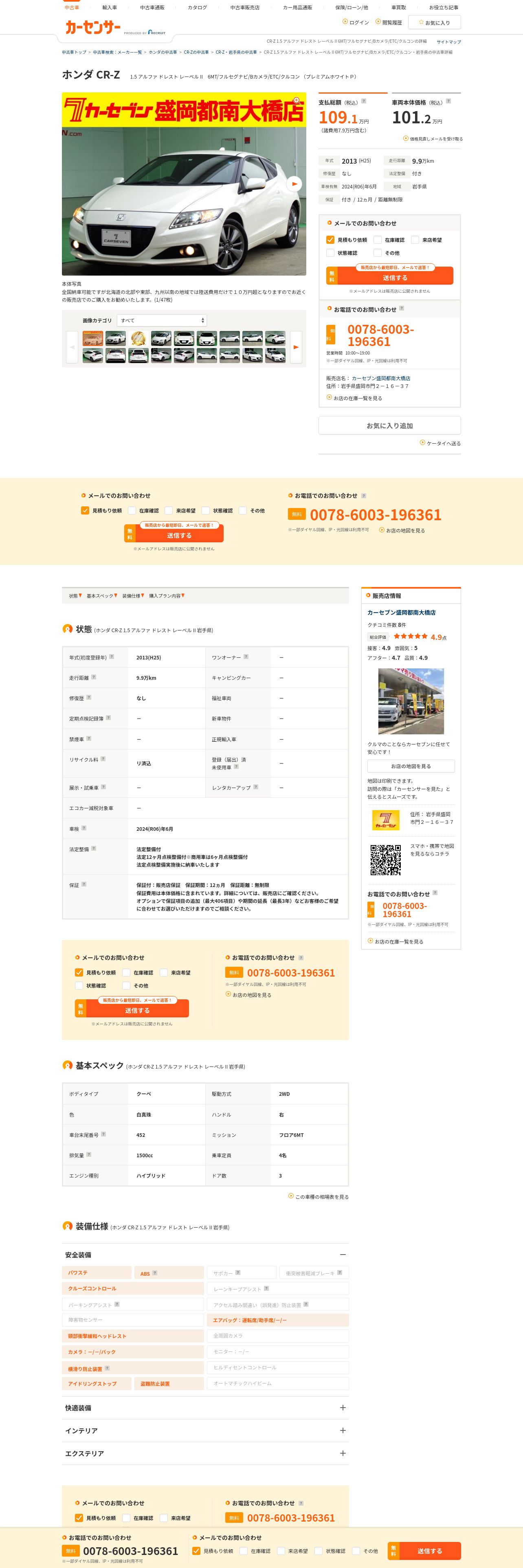This screenshot has height=1568, width=523.
Task: Jump to 購入プラン内容 via anchor tab
Action: [167, 596]
